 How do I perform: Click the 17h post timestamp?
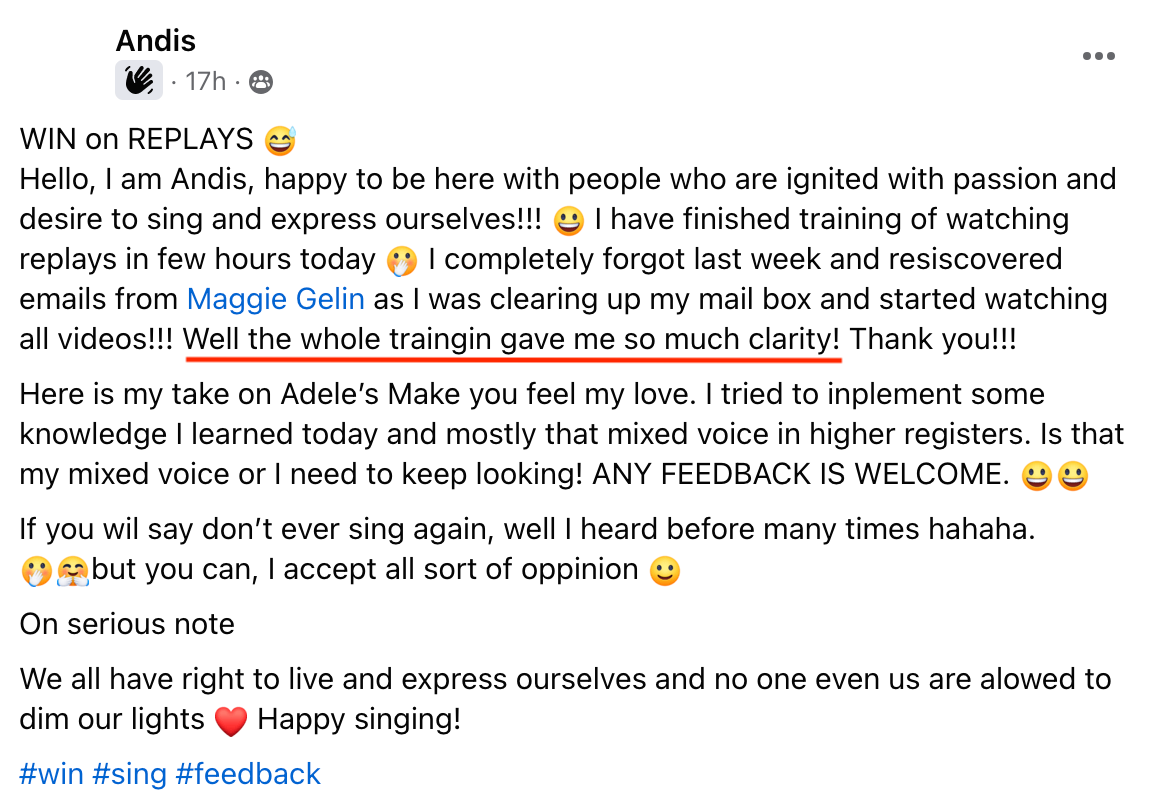point(206,81)
